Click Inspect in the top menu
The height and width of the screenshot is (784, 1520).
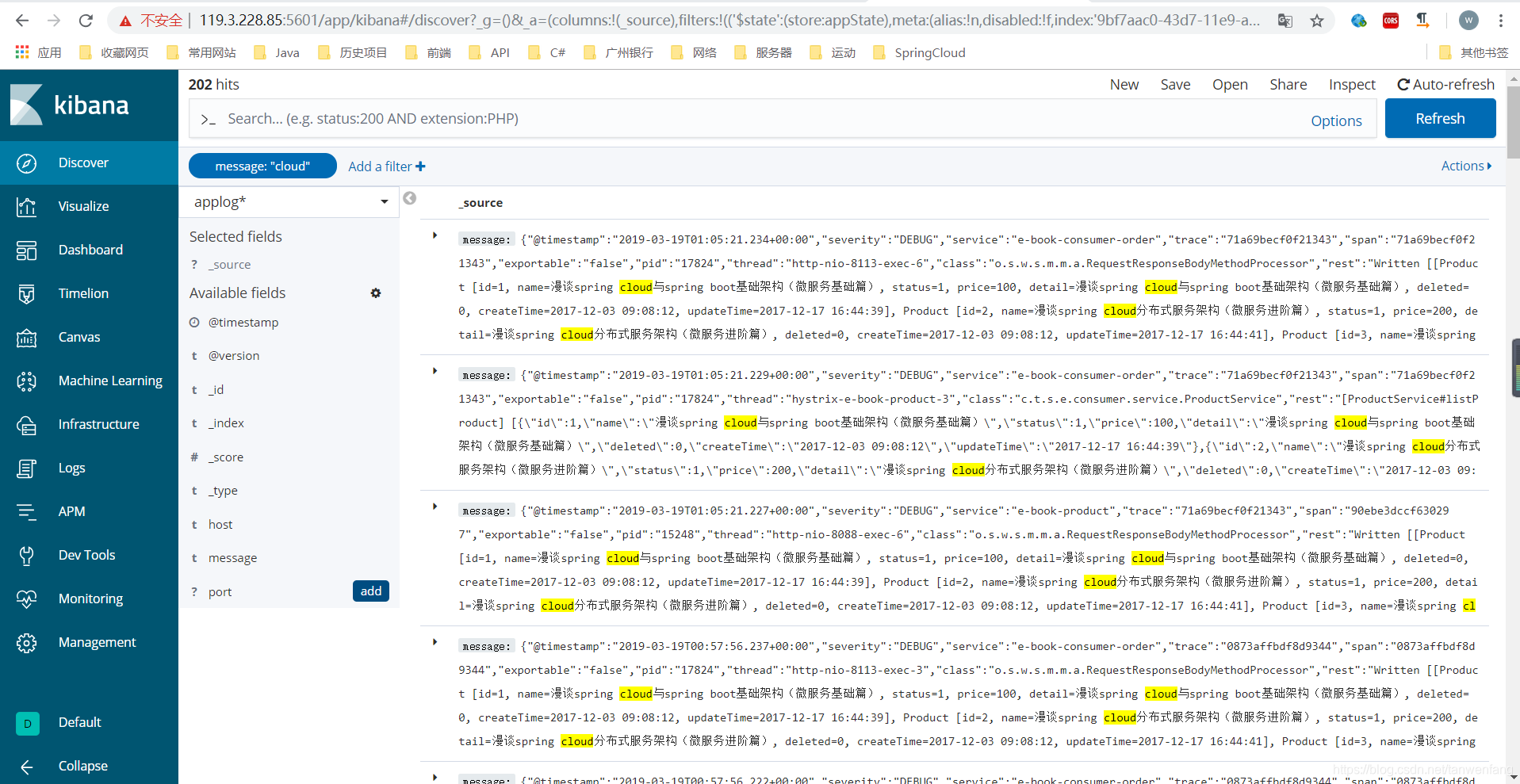click(1352, 85)
